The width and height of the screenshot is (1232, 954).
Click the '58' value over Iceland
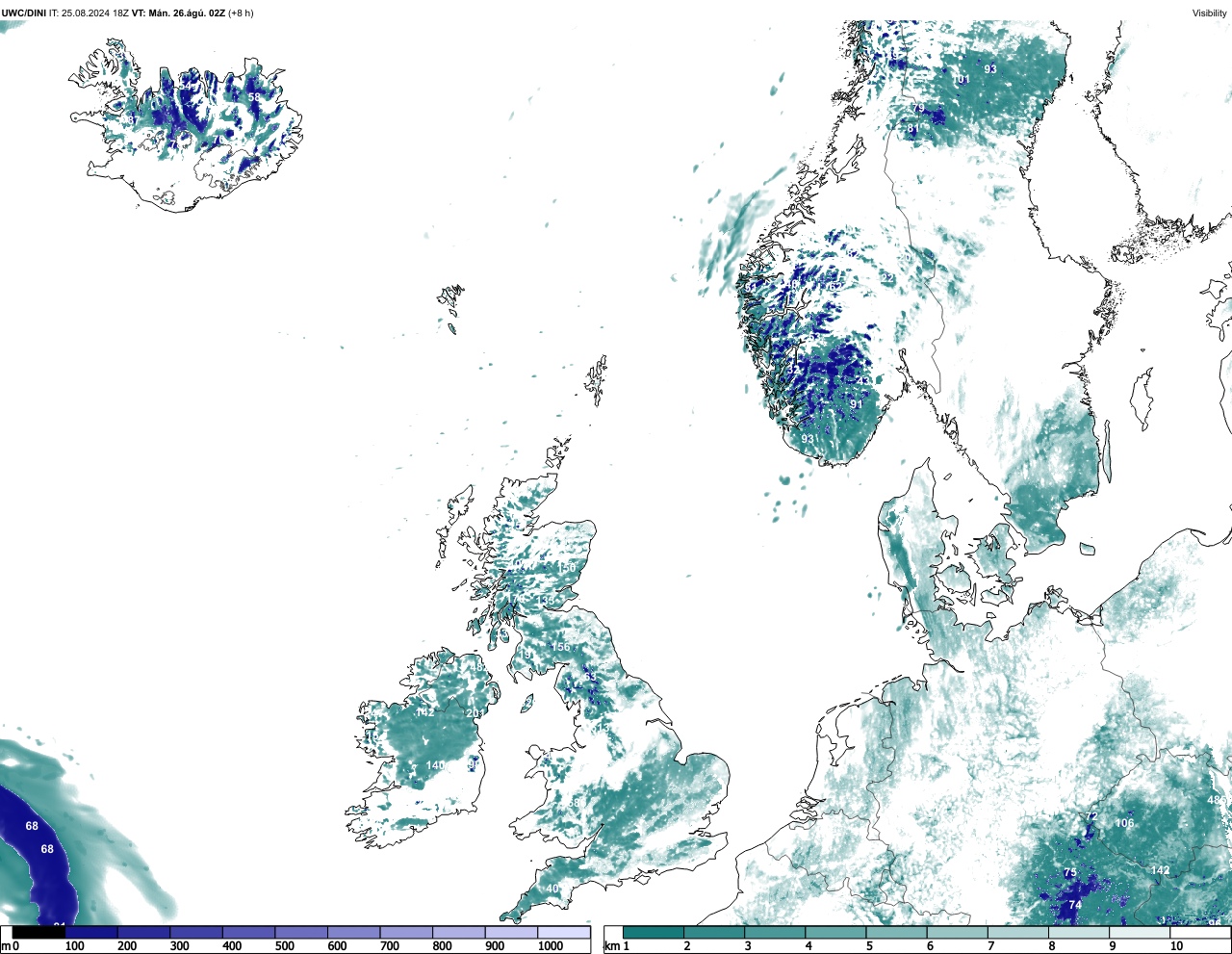pos(254,97)
